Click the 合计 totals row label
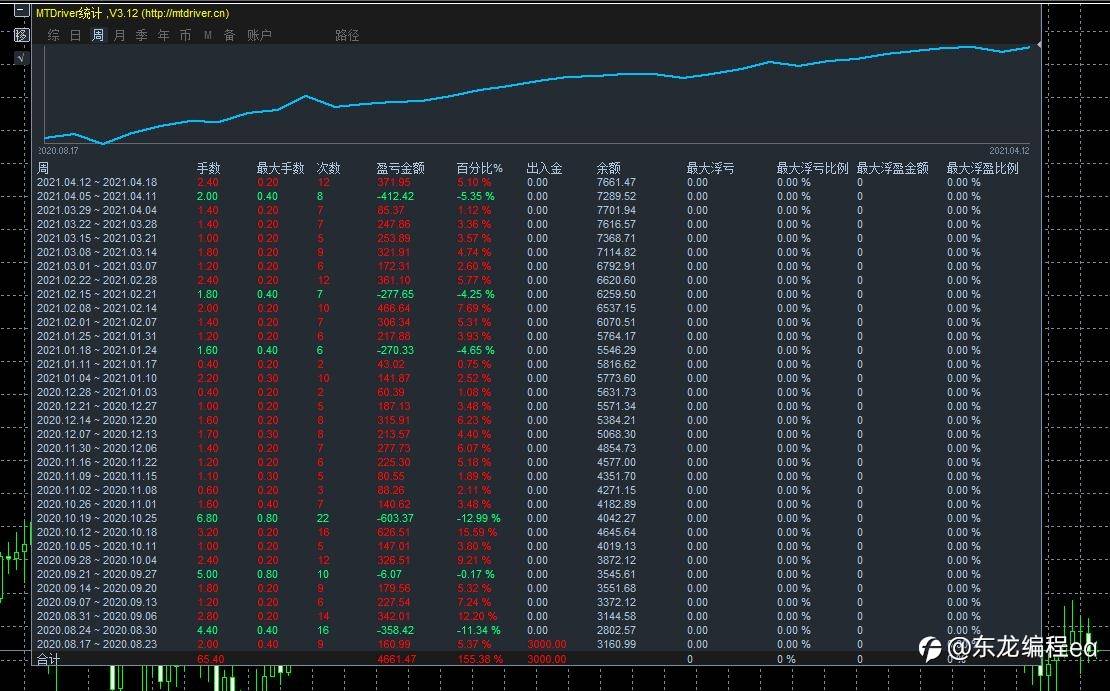The width and height of the screenshot is (1110, 691). pyautogui.click(x=50, y=660)
